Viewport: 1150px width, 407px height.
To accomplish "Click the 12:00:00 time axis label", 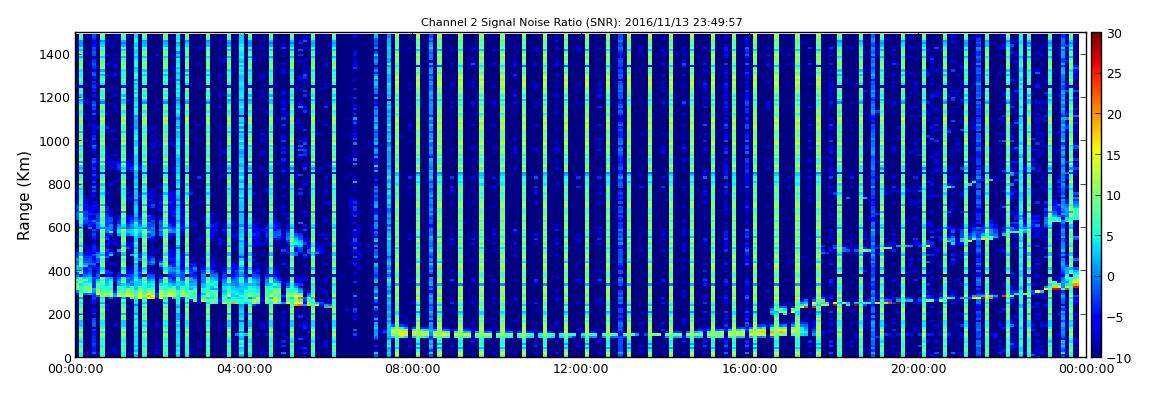I will (x=580, y=370).
